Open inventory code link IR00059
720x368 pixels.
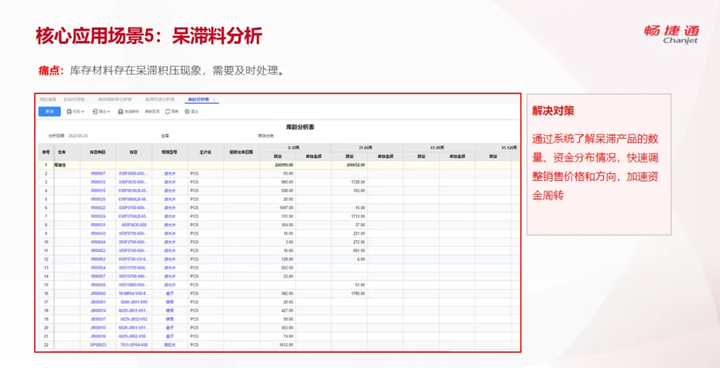[x=98, y=285]
